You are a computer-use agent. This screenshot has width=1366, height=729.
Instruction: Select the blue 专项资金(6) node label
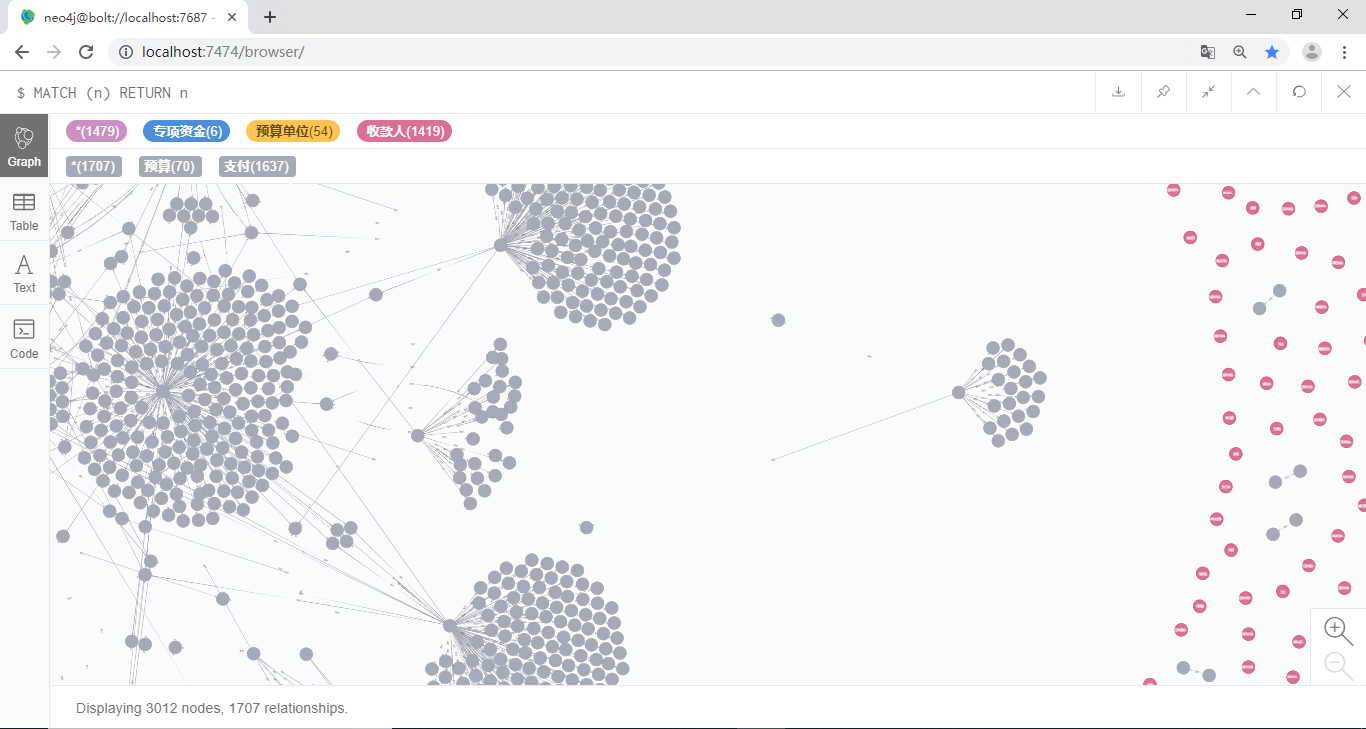(186, 131)
